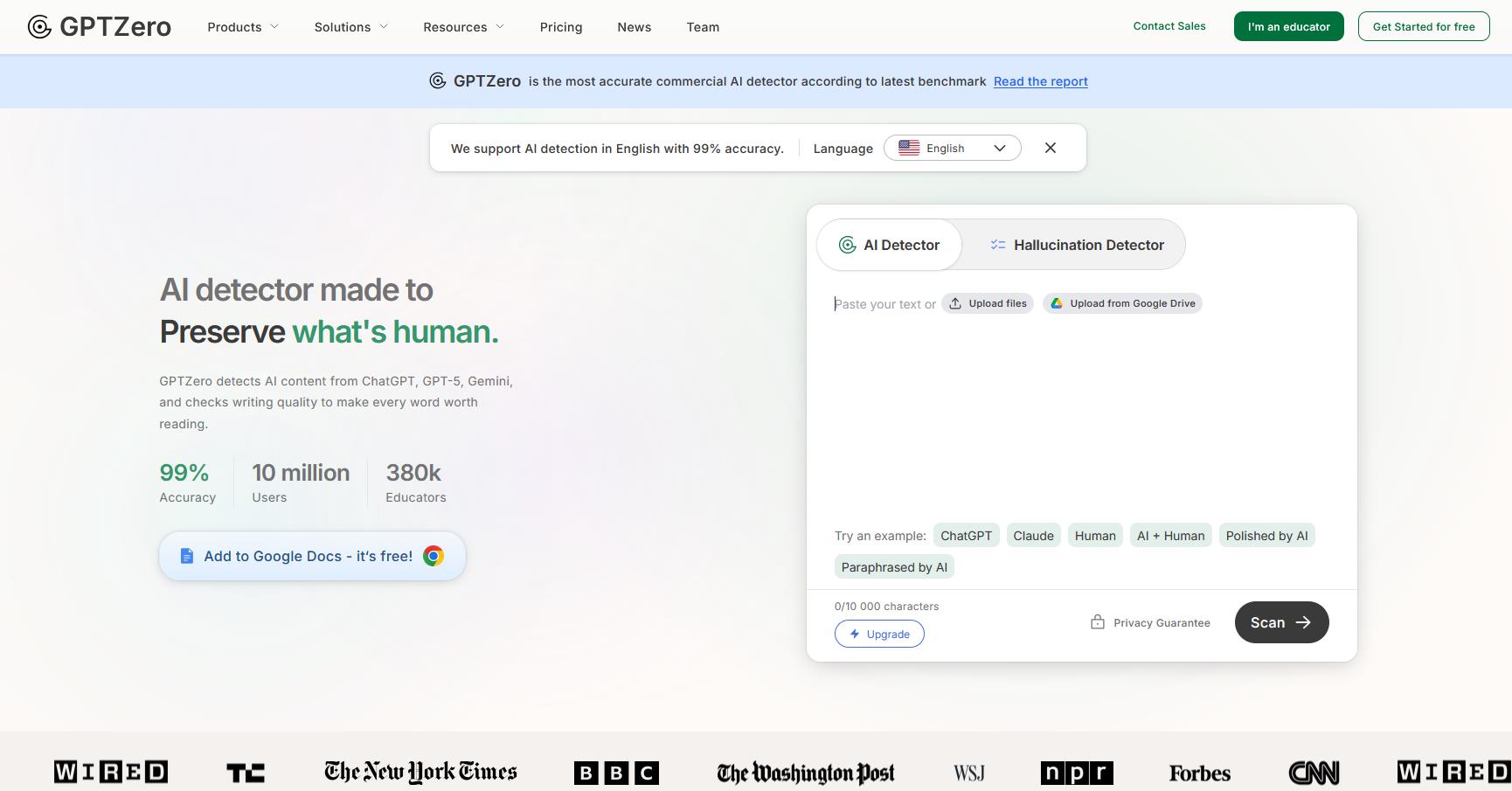Click the Google Drive icon upload option
The width and height of the screenshot is (1512, 791).
[x=1122, y=303]
